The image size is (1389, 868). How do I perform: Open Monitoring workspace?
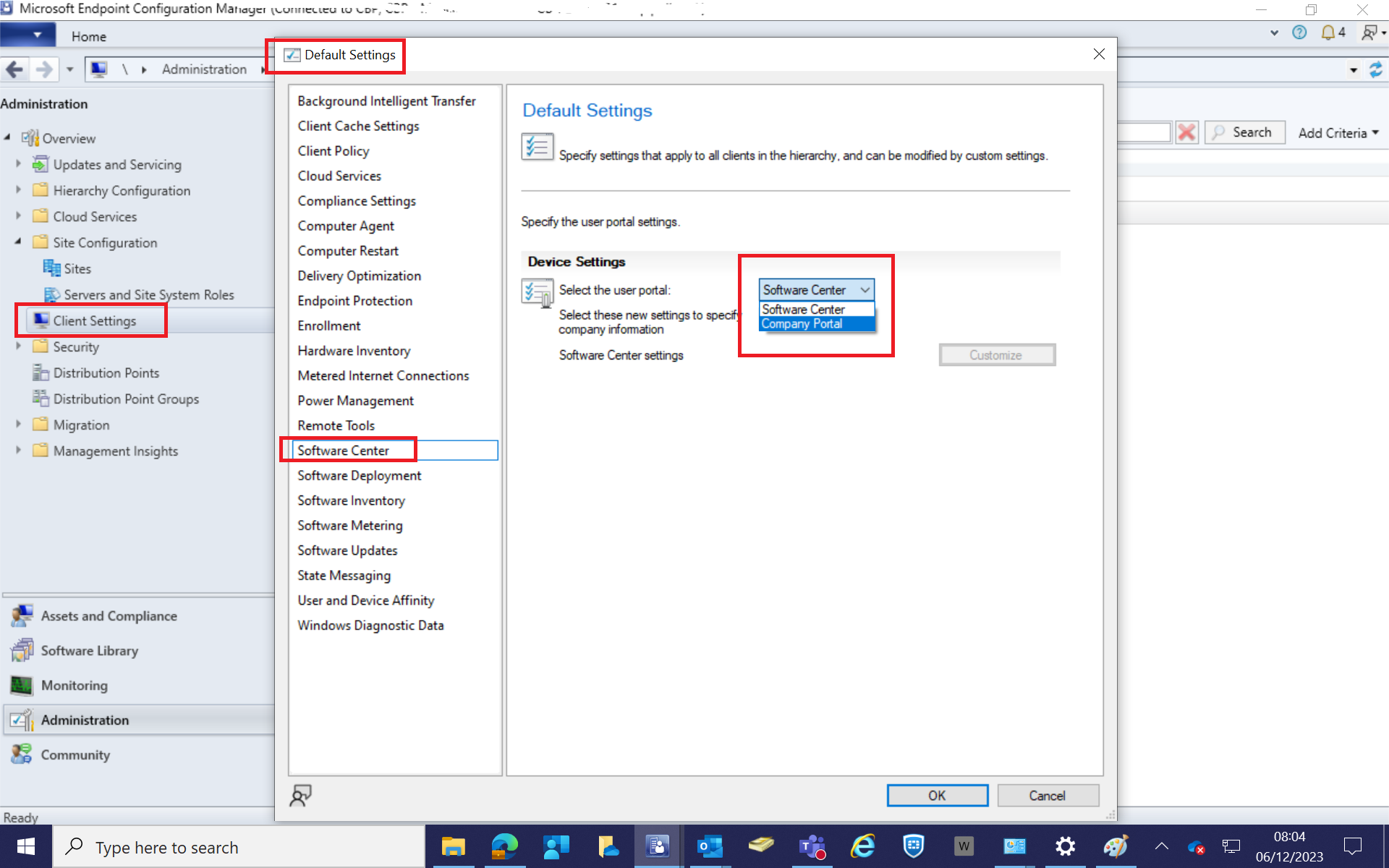coord(74,686)
